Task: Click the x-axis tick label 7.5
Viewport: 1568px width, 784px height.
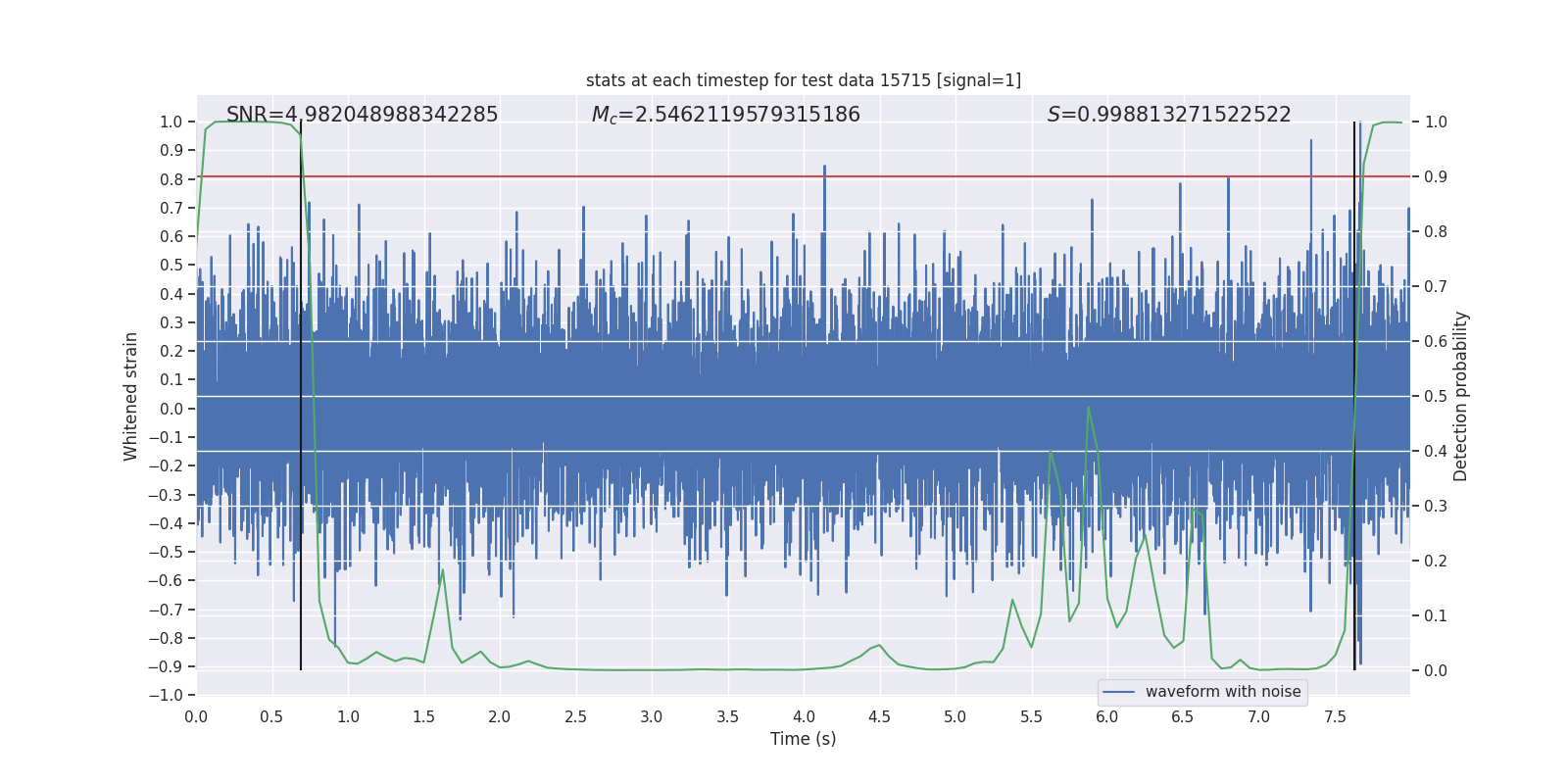Action: click(x=1335, y=716)
